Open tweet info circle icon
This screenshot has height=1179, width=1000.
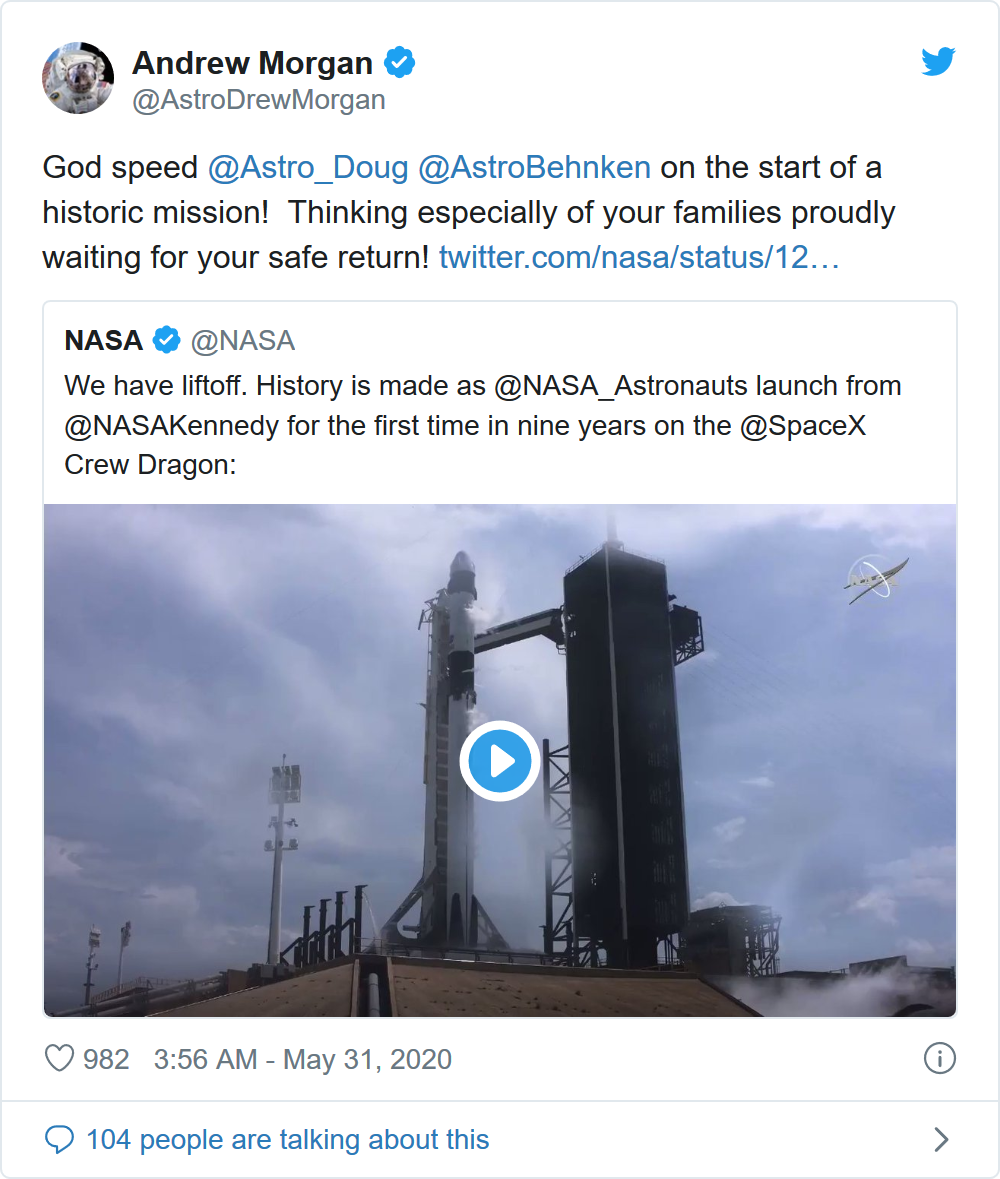pyautogui.click(x=939, y=1058)
